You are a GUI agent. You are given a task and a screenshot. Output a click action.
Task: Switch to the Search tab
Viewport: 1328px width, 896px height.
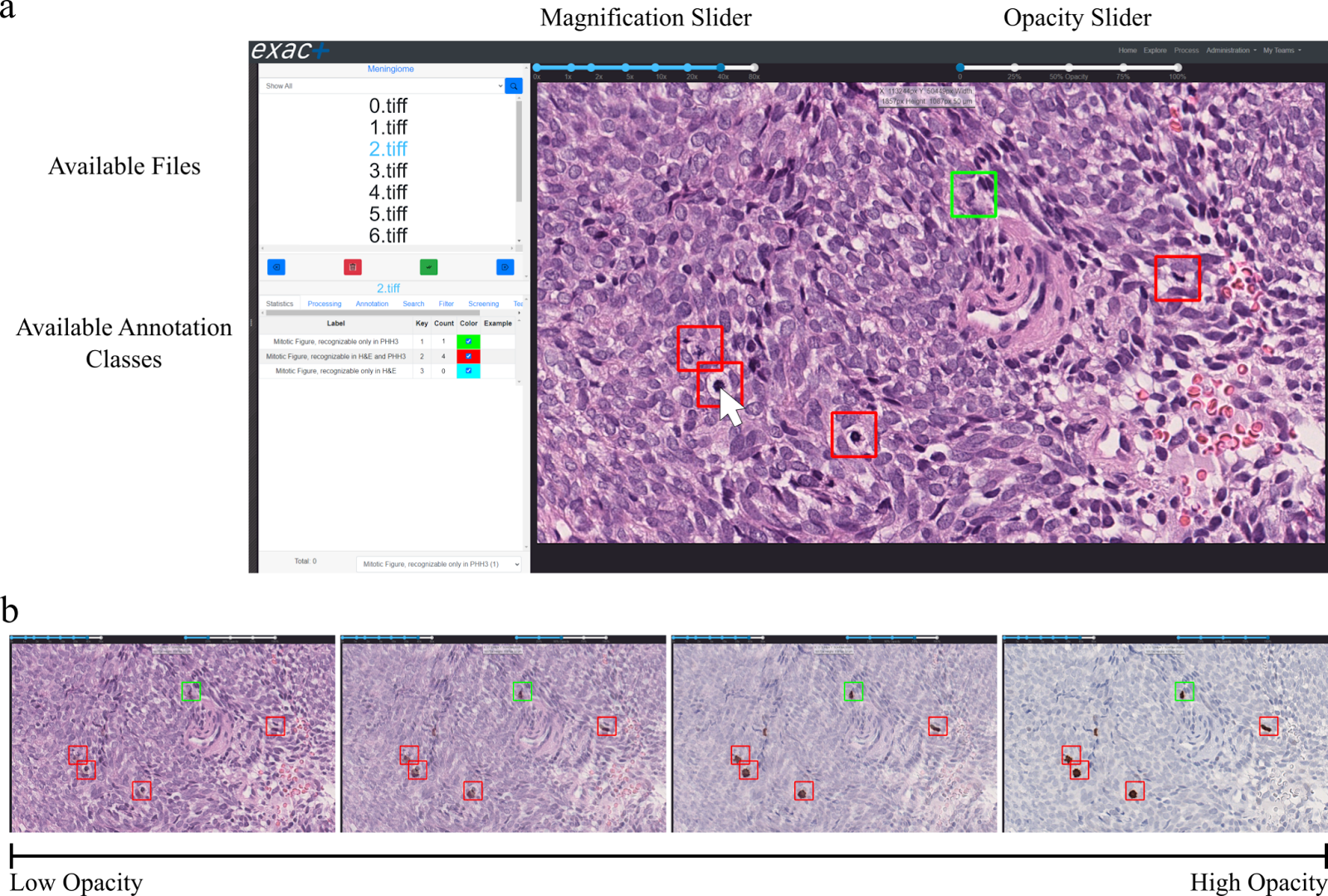coord(413,304)
